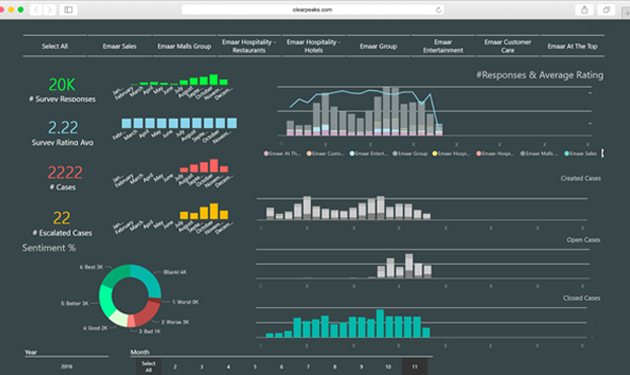Select the Emaar Group legend dot

[395, 154]
